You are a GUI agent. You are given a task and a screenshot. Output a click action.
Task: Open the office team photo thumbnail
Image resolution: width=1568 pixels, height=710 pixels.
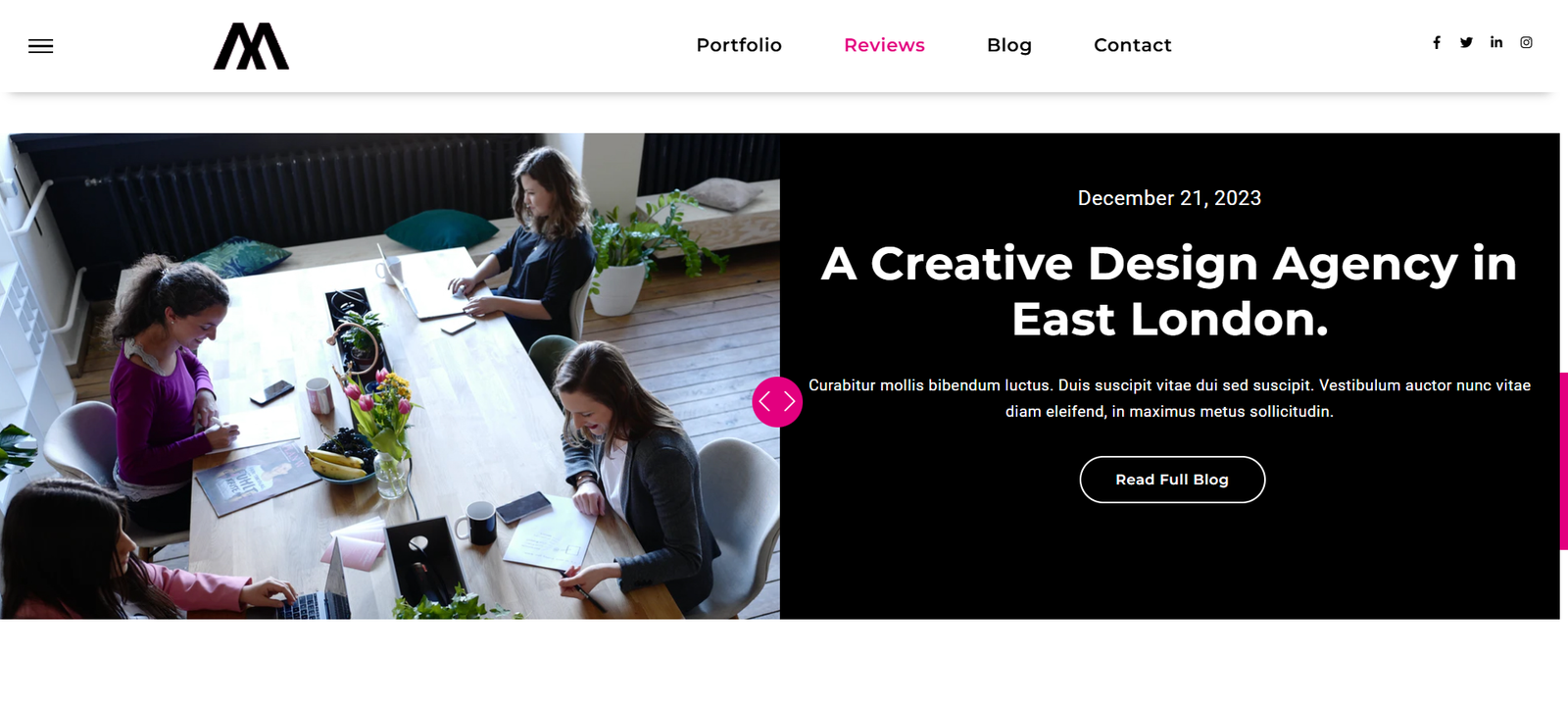tap(390, 376)
